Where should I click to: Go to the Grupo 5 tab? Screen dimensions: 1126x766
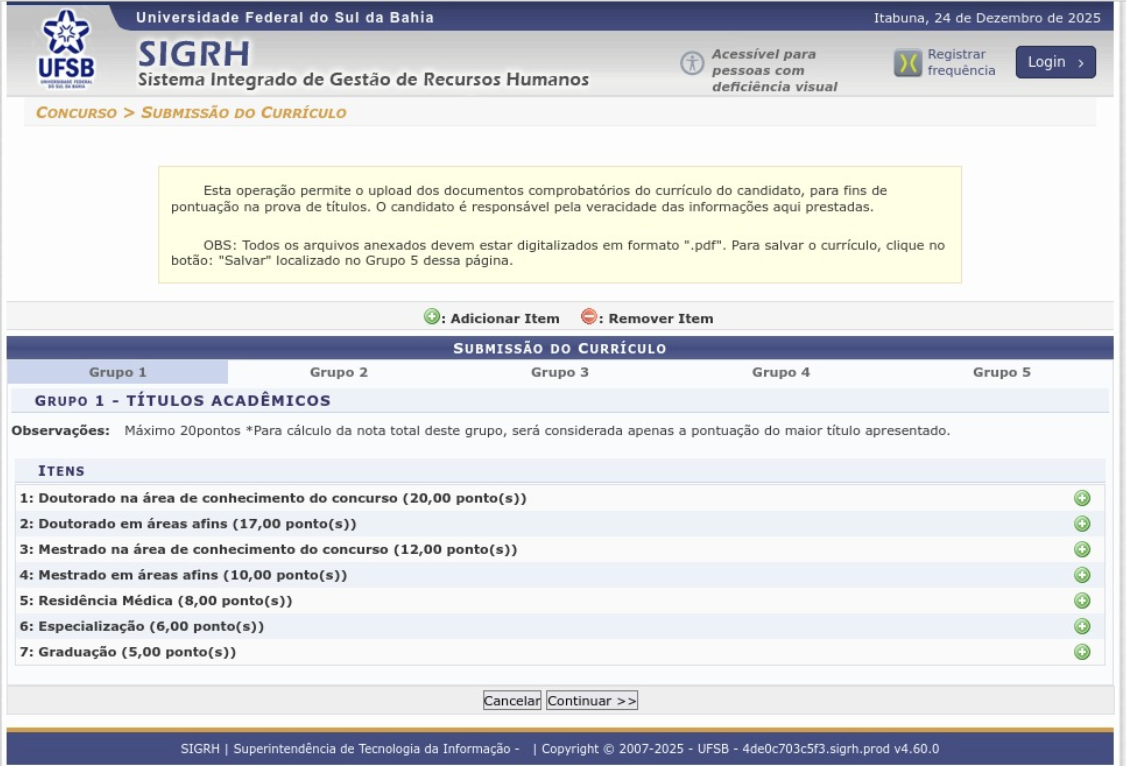pos(1001,372)
